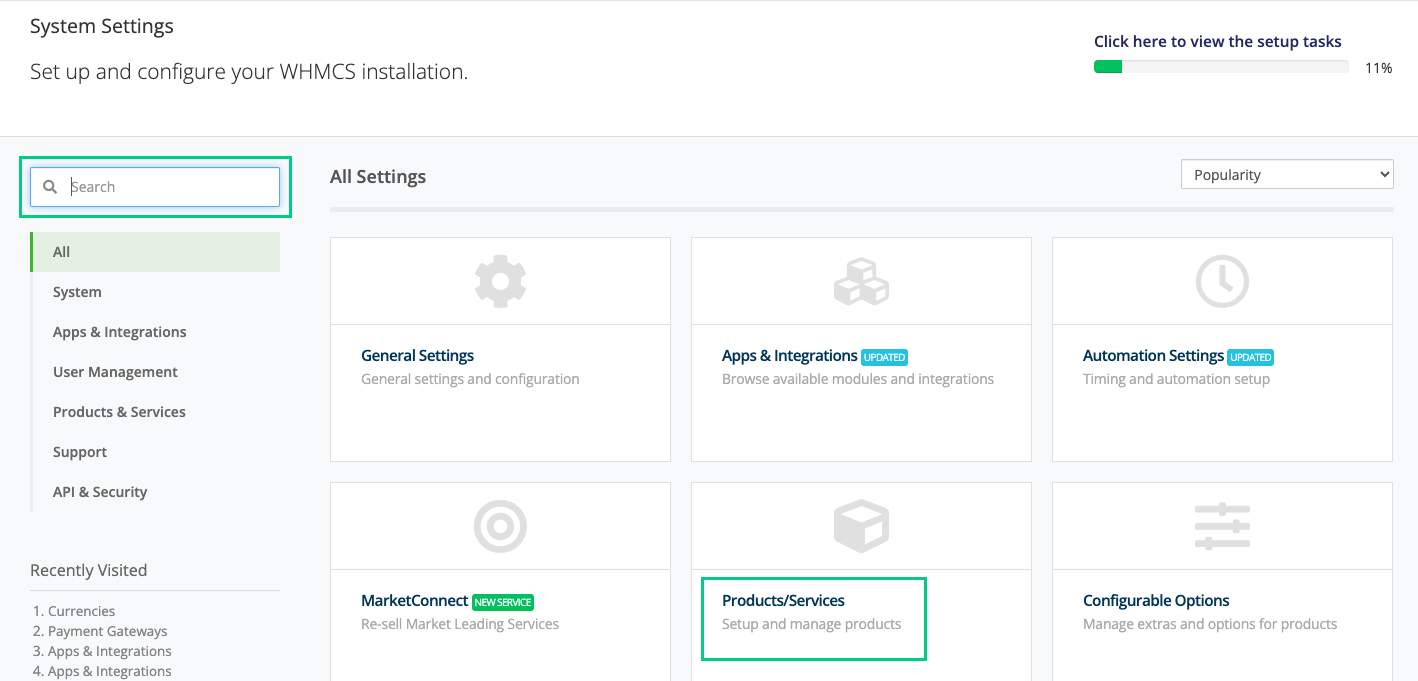Viewport: 1418px width, 681px height.
Task: Open recently visited Payment Gateways
Action: tap(108, 631)
